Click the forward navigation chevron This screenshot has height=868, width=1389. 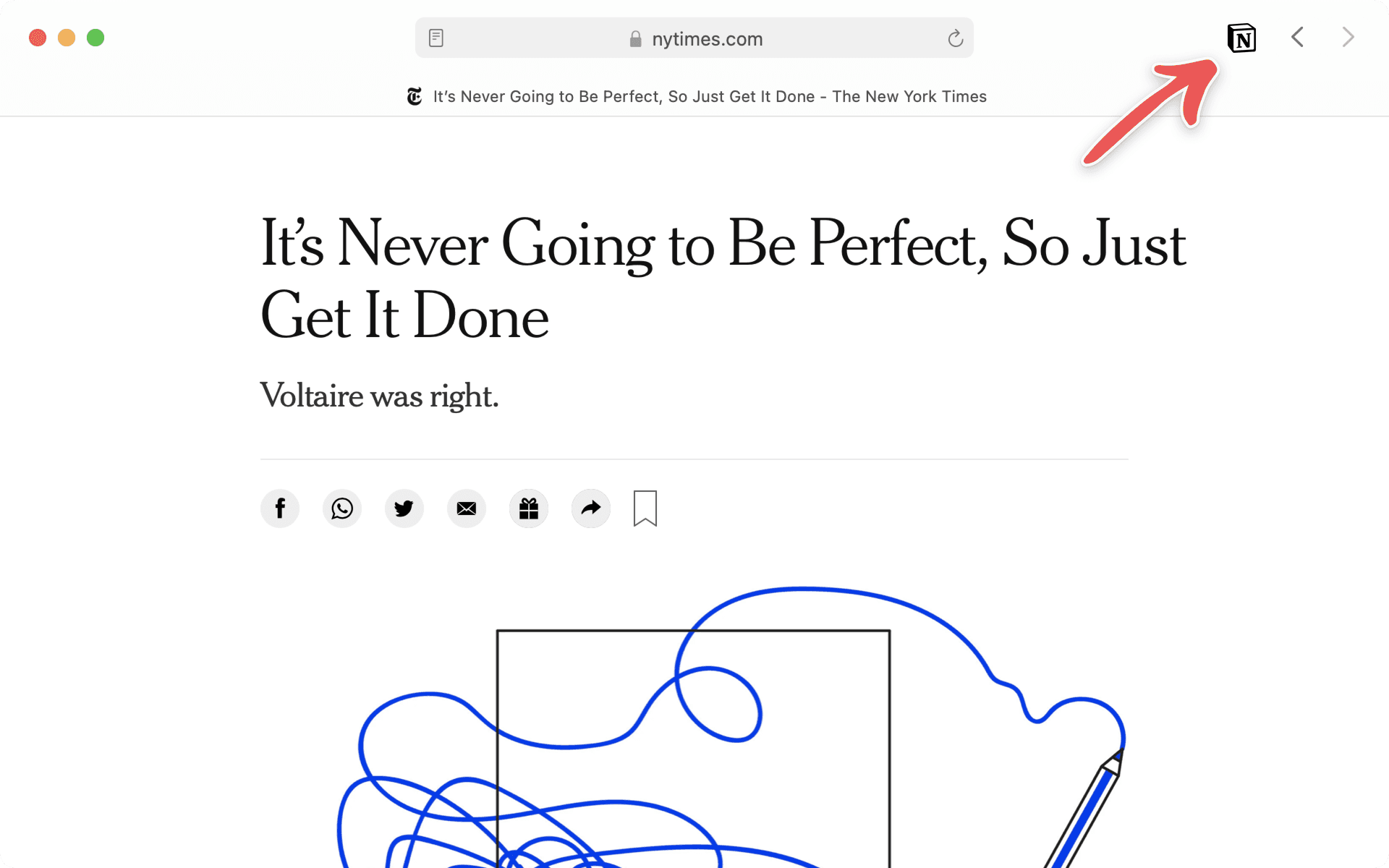click(x=1348, y=37)
